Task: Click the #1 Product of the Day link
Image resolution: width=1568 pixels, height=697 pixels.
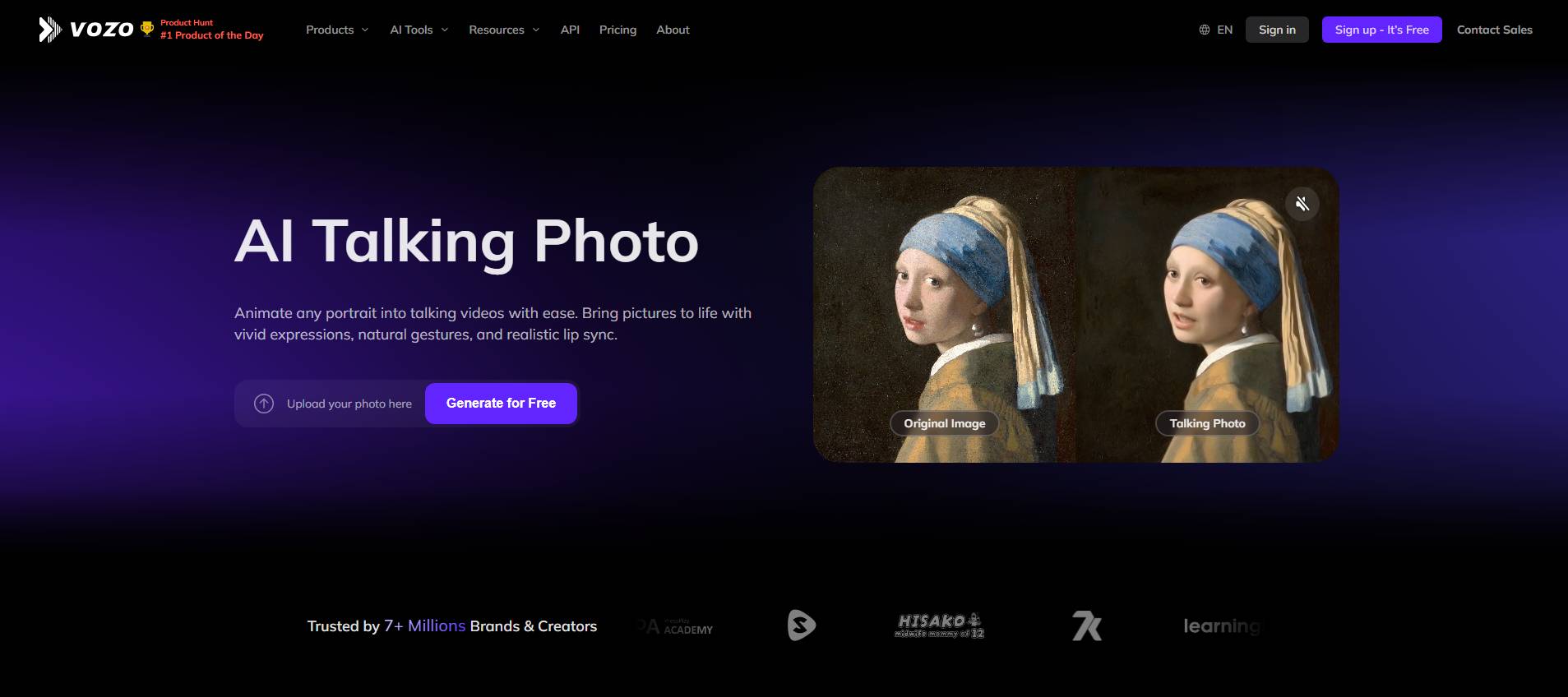Action: click(x=212, y=35)
